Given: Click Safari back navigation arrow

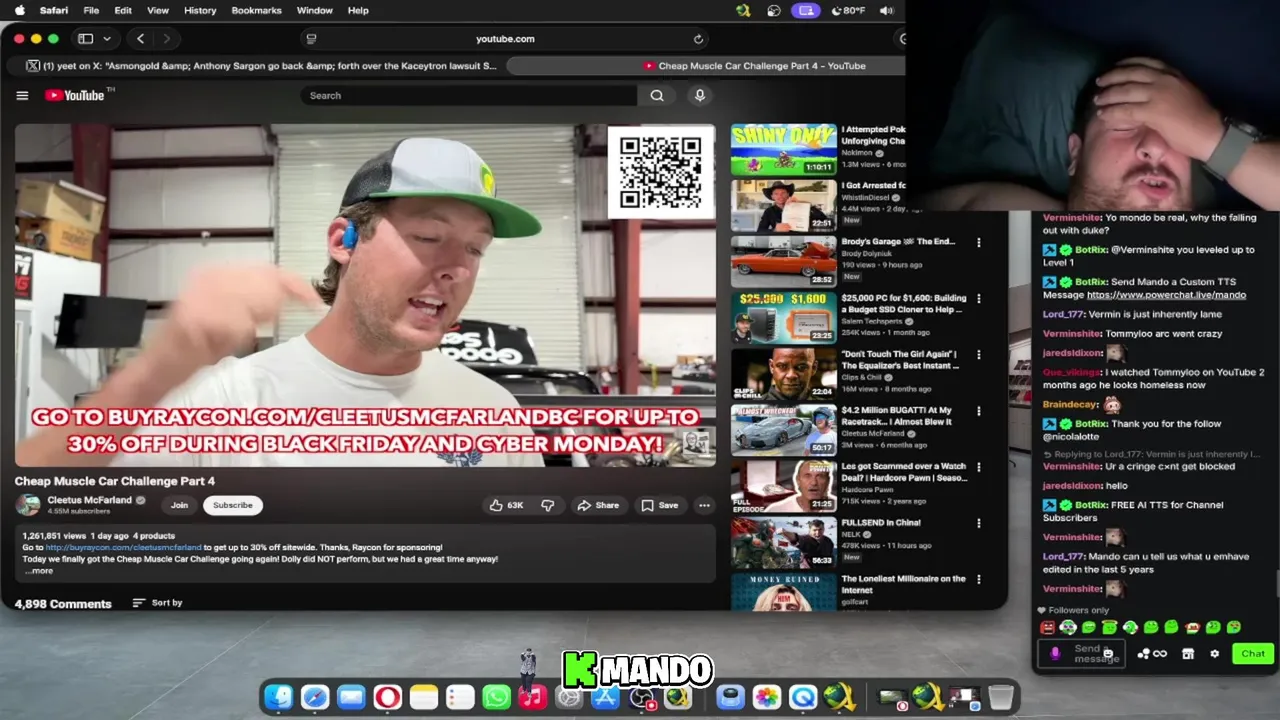Looking at the screenshot, I should 140,39.
